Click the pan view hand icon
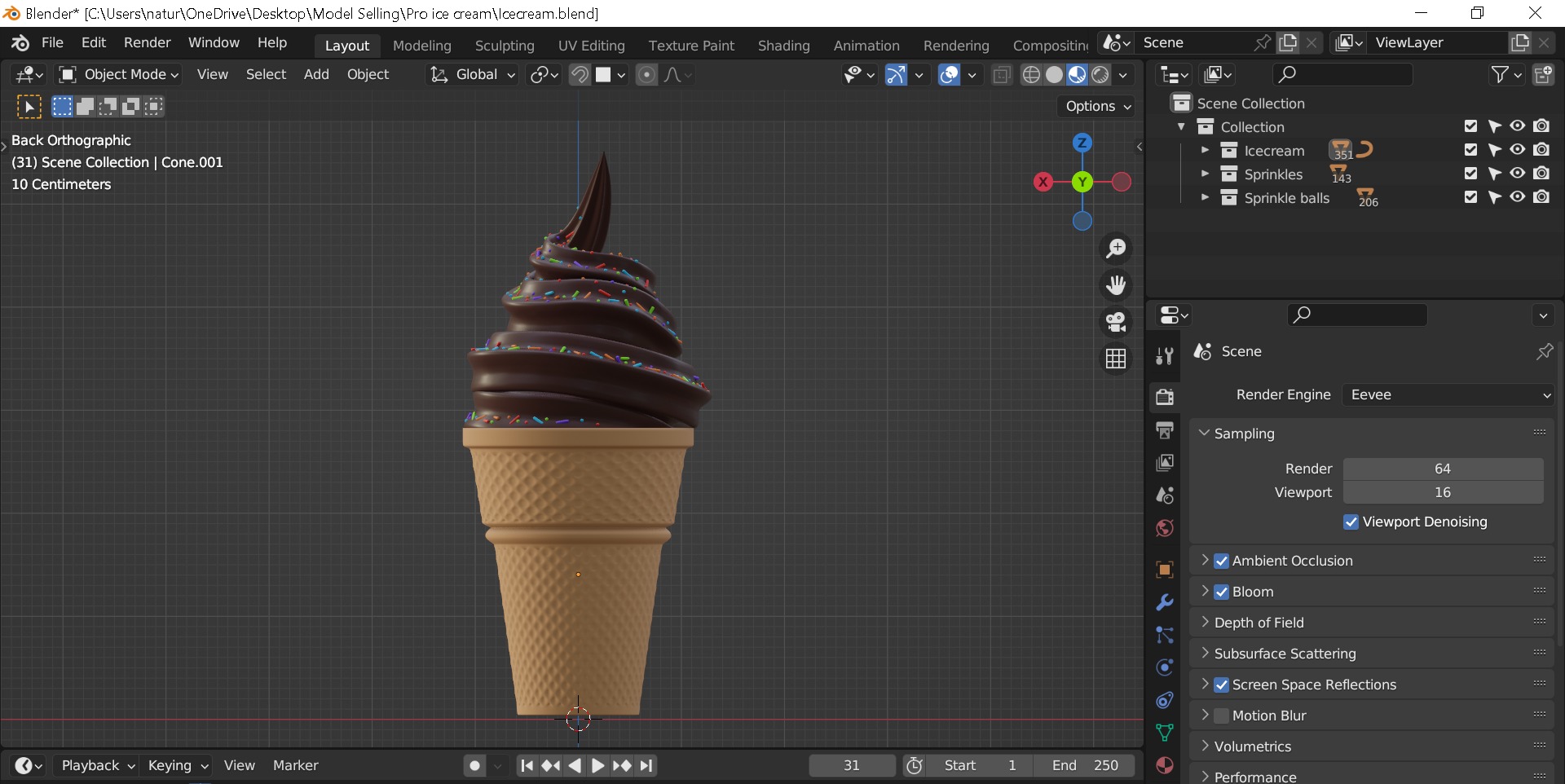This screenshot has width=1565, height=784. pyautogui.click(x=1116, y=284)
